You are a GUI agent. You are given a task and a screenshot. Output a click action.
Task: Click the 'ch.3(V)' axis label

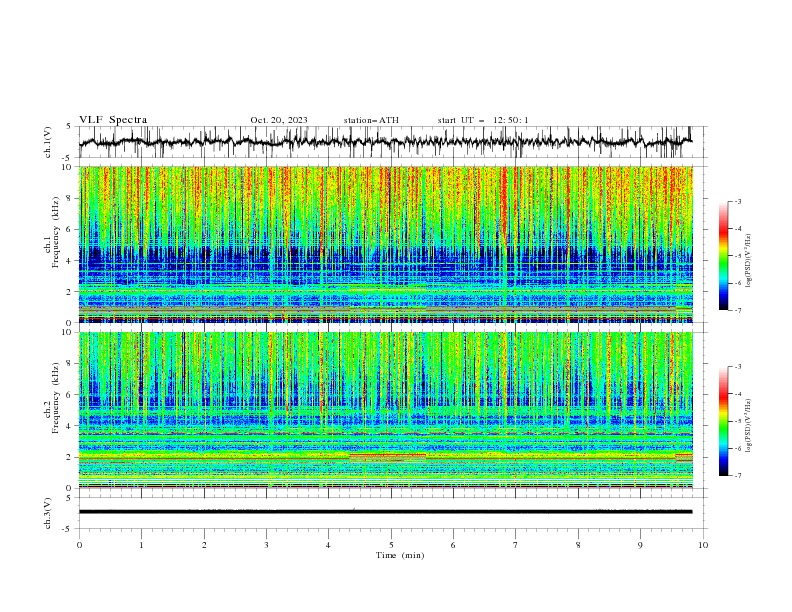[x=48, y=513]
